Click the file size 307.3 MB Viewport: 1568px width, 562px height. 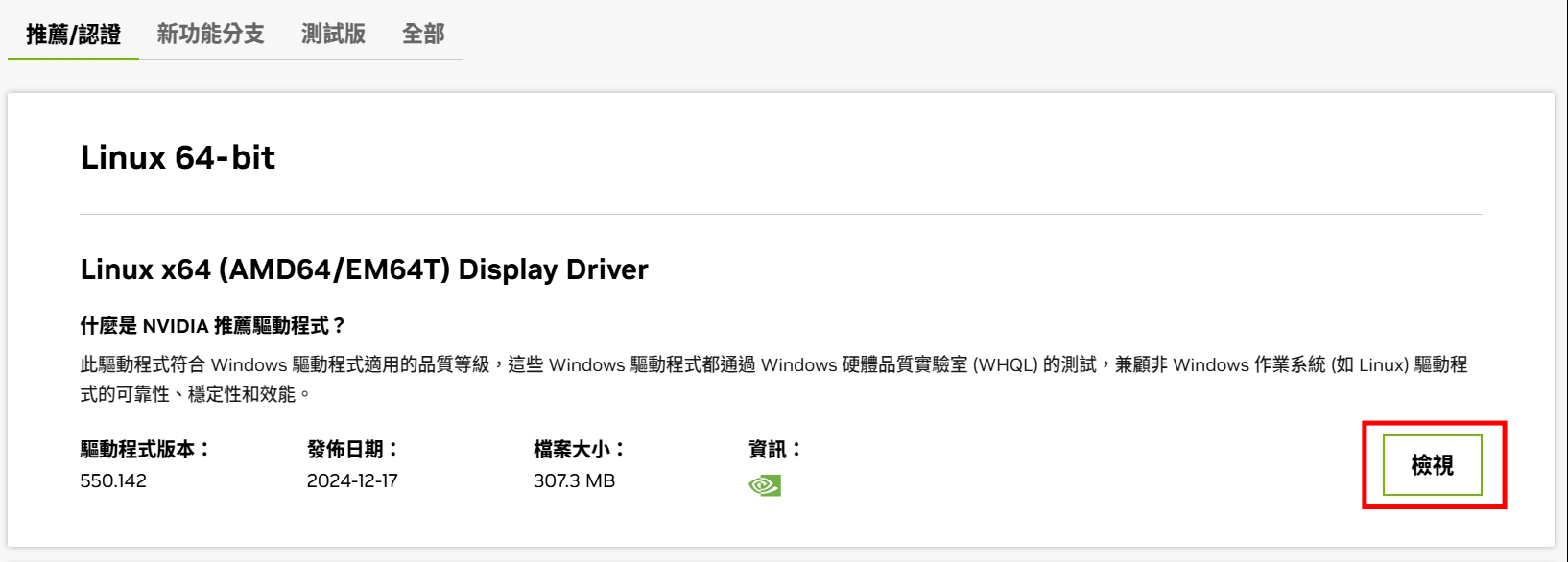[574, 480]
